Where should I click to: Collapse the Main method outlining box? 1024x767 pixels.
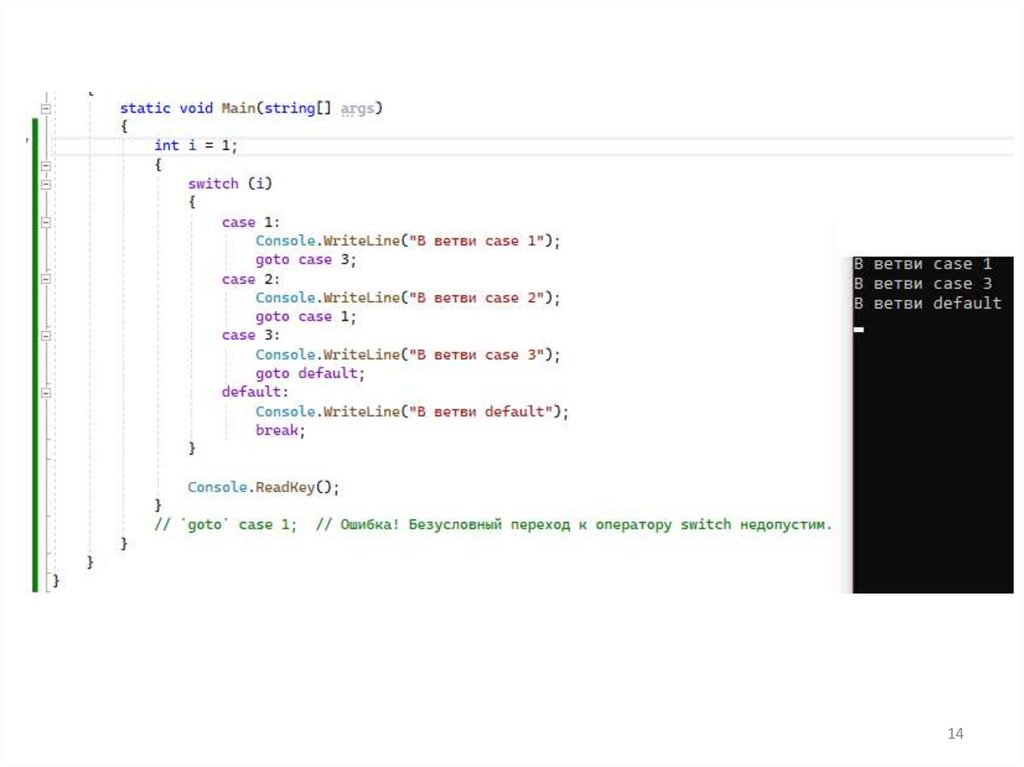point(46,108)
